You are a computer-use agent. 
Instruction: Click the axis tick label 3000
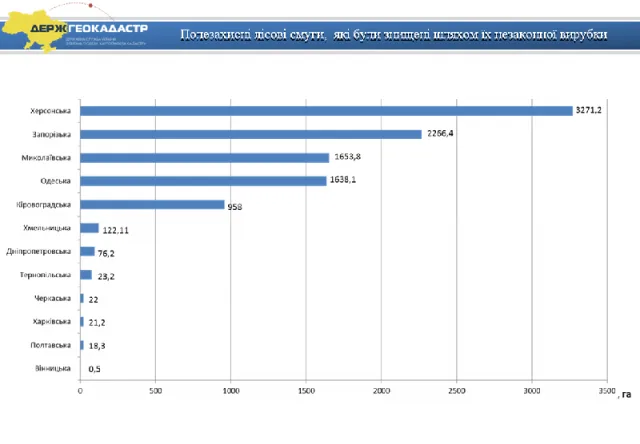532,391
